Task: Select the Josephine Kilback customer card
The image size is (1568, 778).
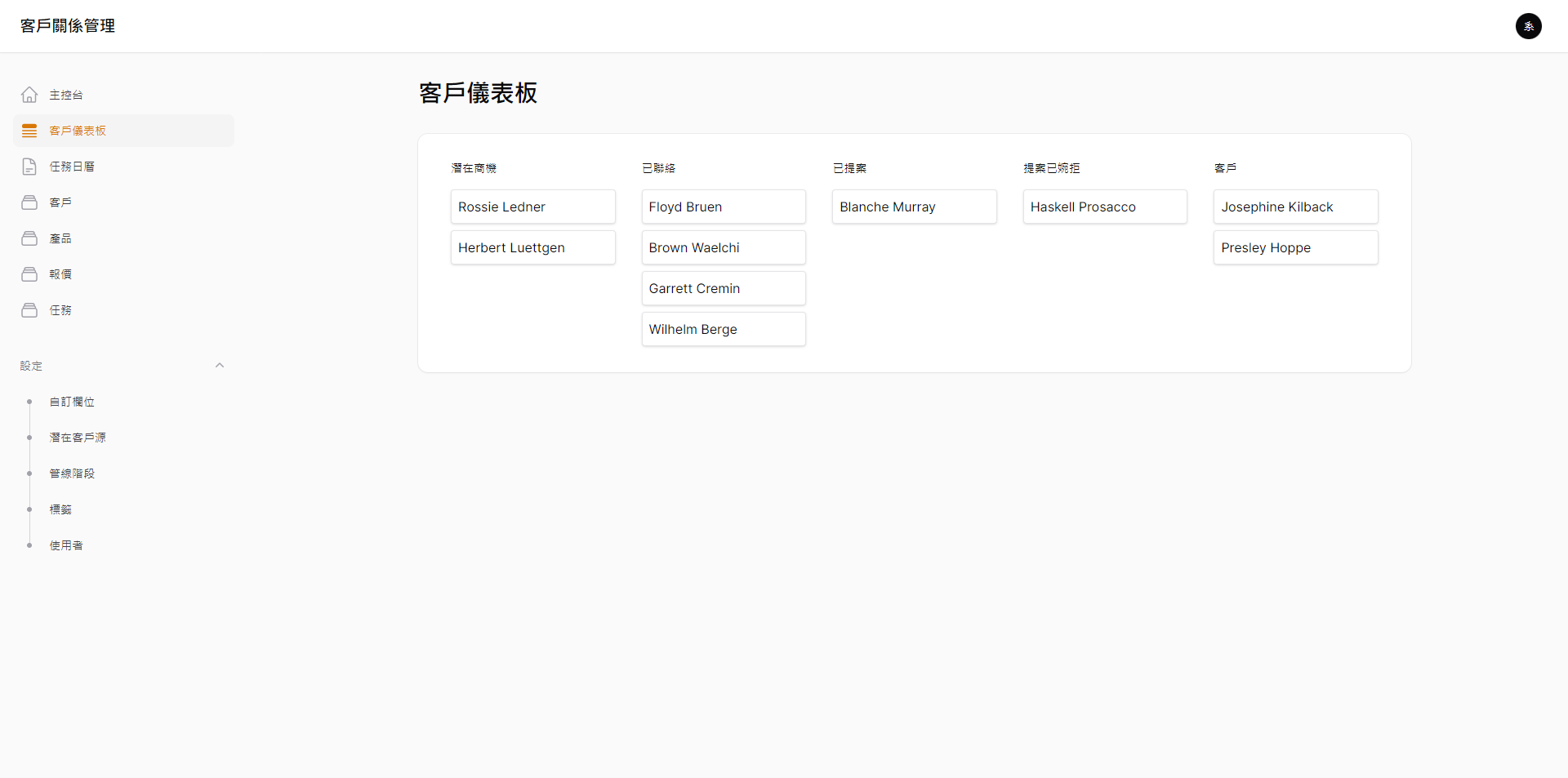Action: [1295, 207]
